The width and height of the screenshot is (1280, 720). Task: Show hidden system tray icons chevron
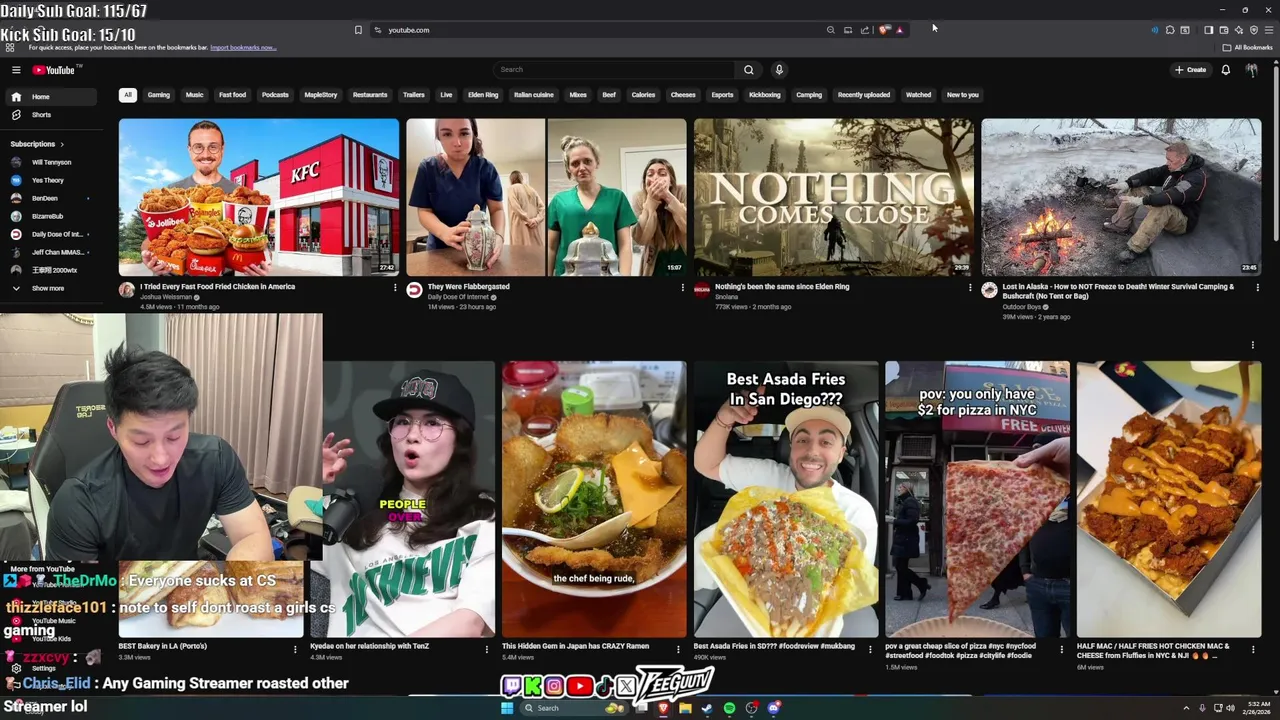click(1187, 708)
